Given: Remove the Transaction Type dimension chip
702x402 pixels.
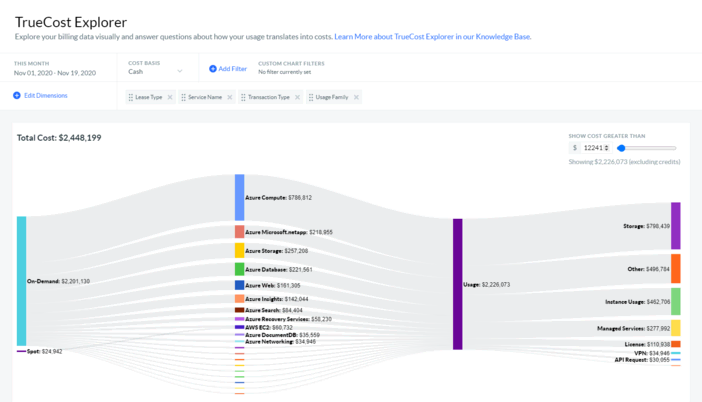Looking at the screenshot, I should point(297,98).
